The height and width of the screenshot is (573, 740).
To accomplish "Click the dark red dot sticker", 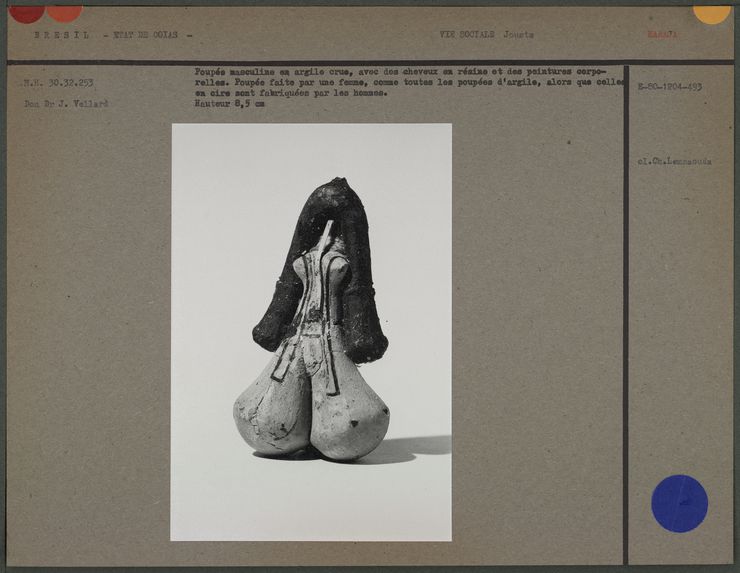I will [x=26, y=12].
